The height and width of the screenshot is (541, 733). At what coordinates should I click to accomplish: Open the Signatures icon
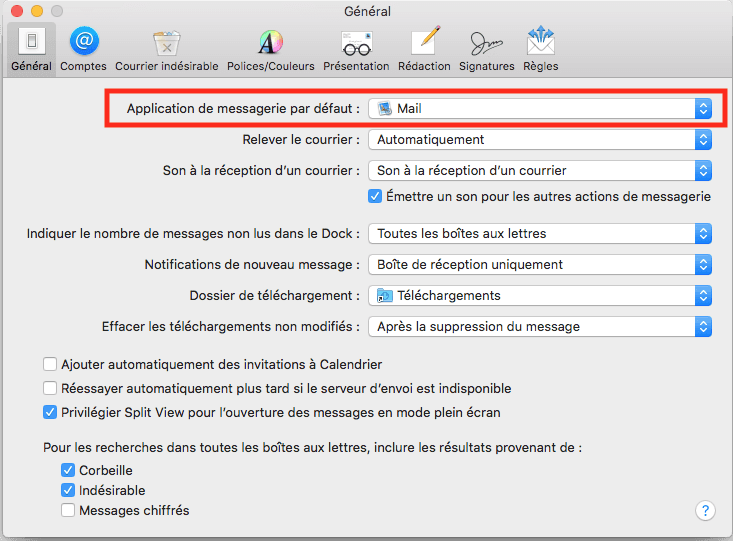pyautogui.click(x=486, y=43)
